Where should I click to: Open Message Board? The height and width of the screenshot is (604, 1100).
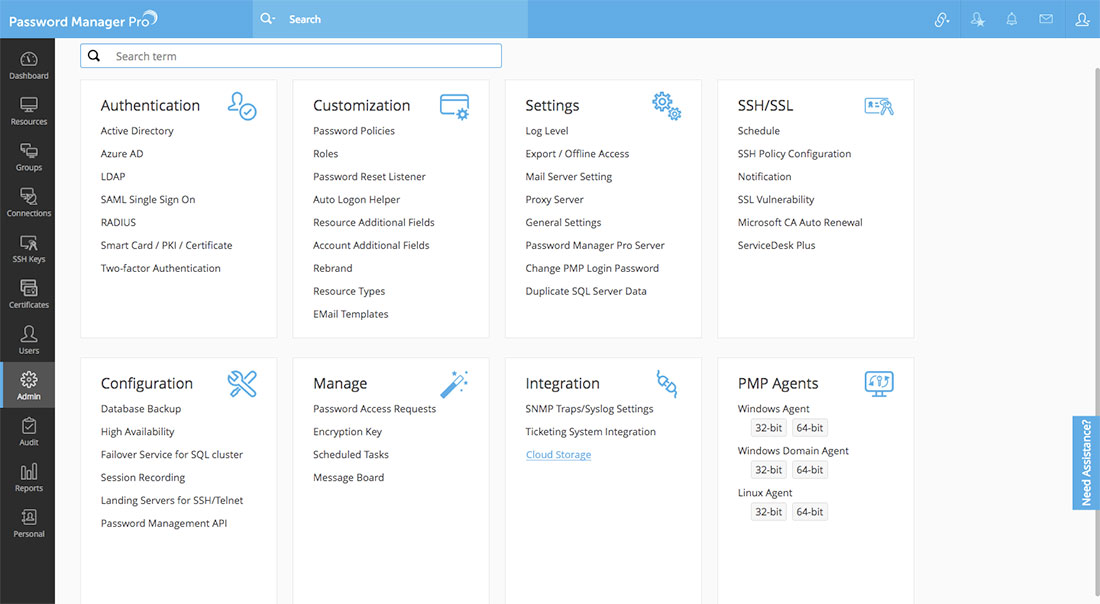click(349, 478)
